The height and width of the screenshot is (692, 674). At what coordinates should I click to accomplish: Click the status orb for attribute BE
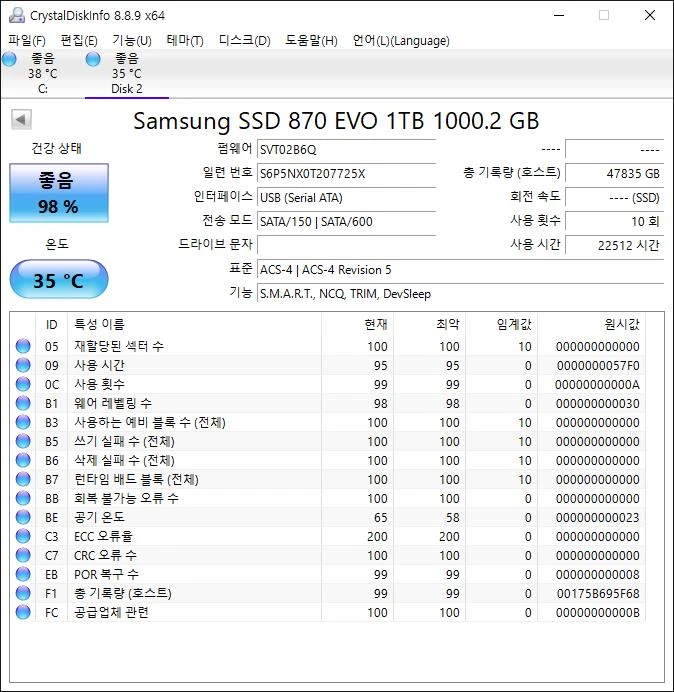click(x=23, y=517)
